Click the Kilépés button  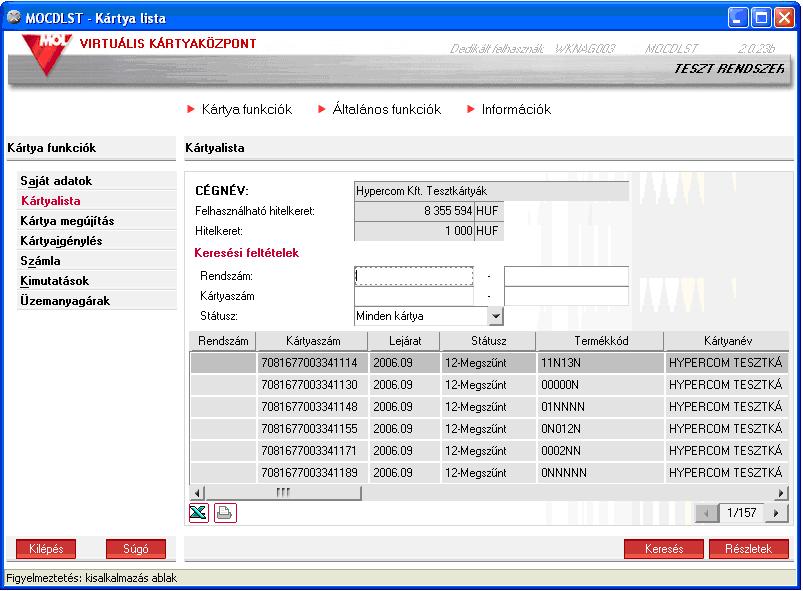pos(46,549)
